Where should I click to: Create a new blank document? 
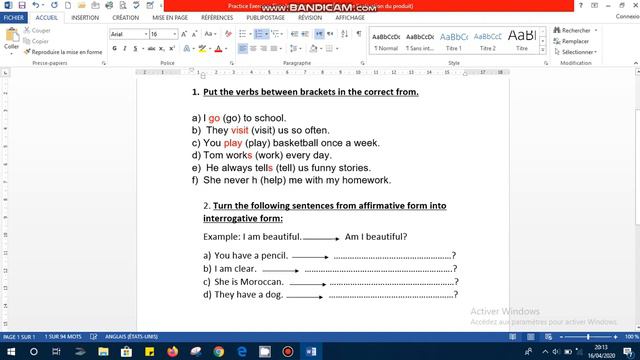[68, 5]
